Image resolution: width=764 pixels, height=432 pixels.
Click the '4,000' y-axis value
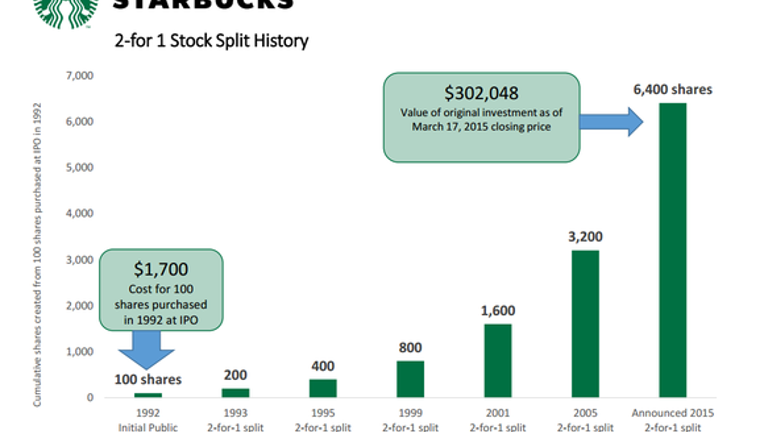pos(79,213)
